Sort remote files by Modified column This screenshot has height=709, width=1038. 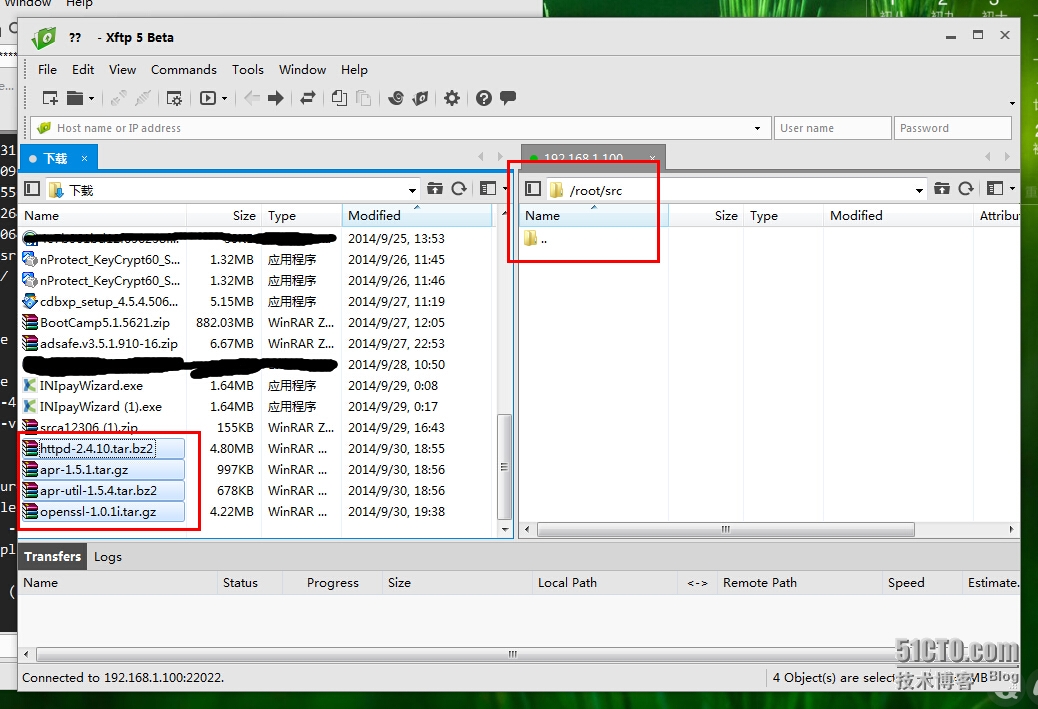[x=898, y=215]
